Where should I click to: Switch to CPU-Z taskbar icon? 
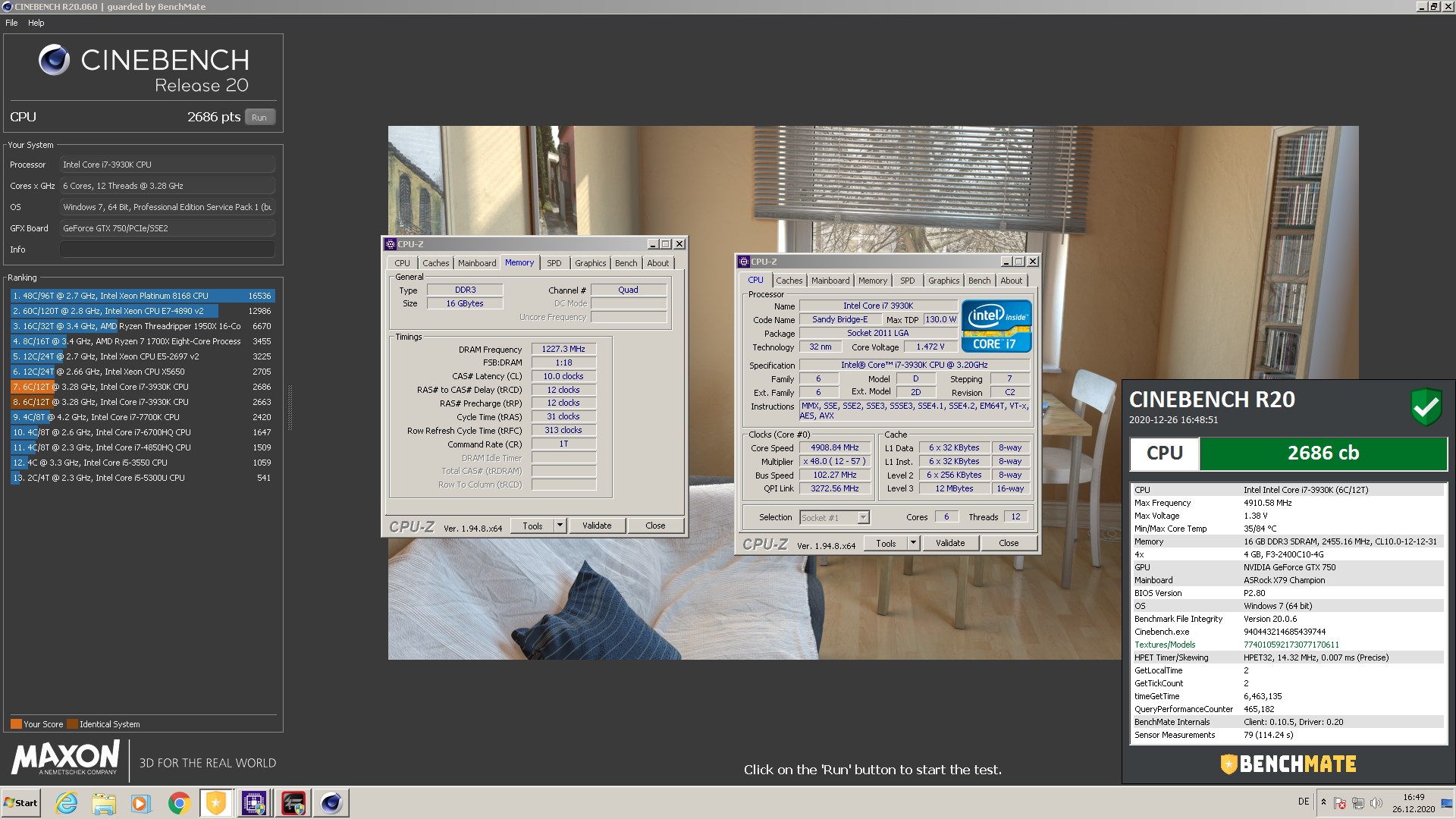254,803
